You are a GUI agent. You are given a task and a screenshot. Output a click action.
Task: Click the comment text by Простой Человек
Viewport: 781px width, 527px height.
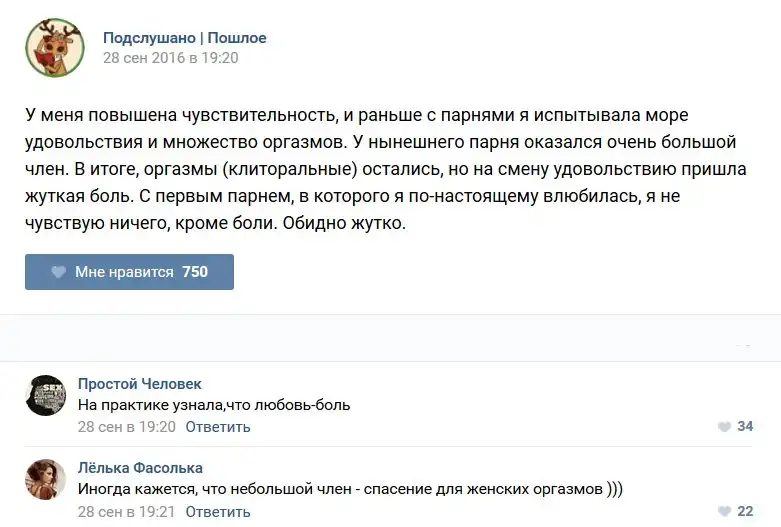click(214, 405)
